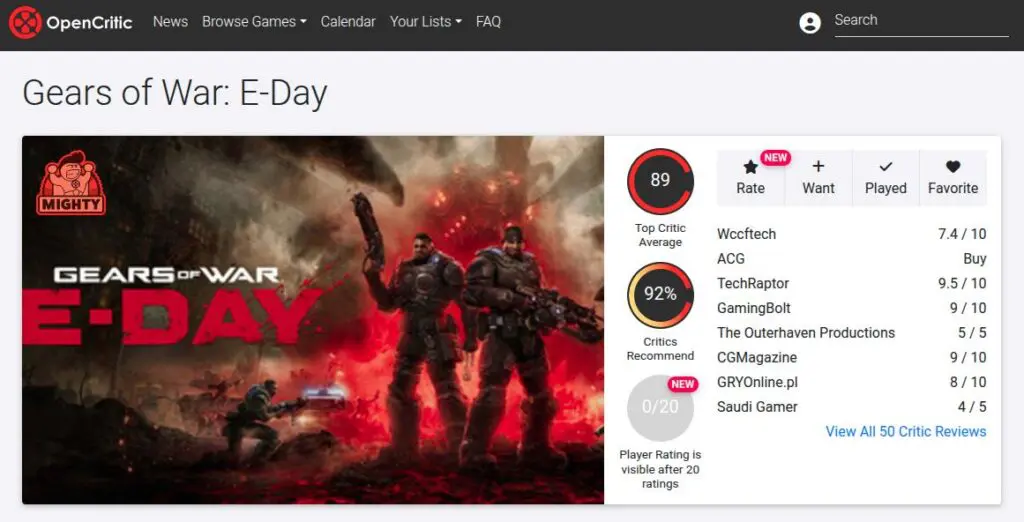Click the OpenCritic logo icon
Image resolution: width=1024 pixels, height=522 pixels.
pos(25,22)
